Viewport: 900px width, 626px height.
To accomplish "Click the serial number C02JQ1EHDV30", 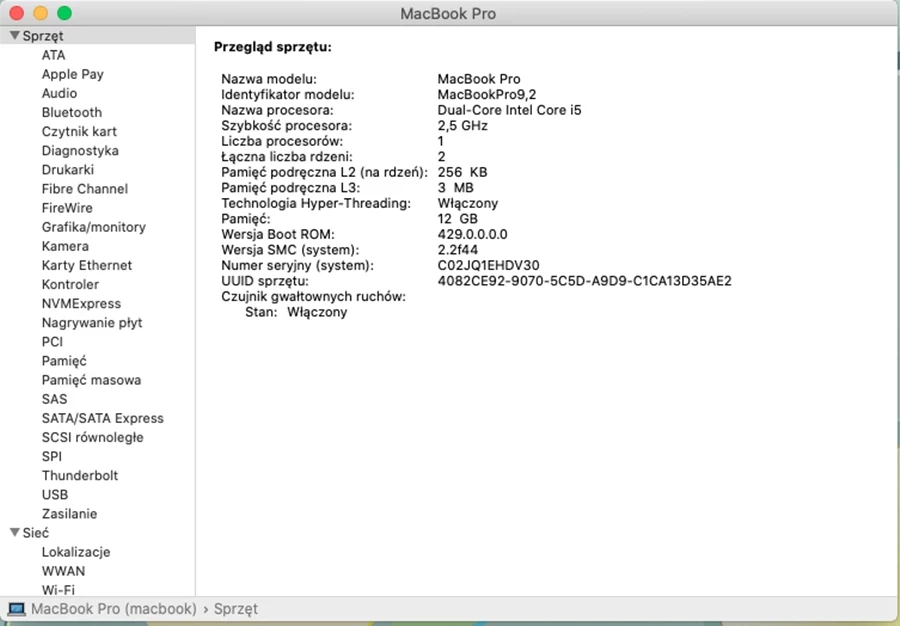I will coord(488,265).
